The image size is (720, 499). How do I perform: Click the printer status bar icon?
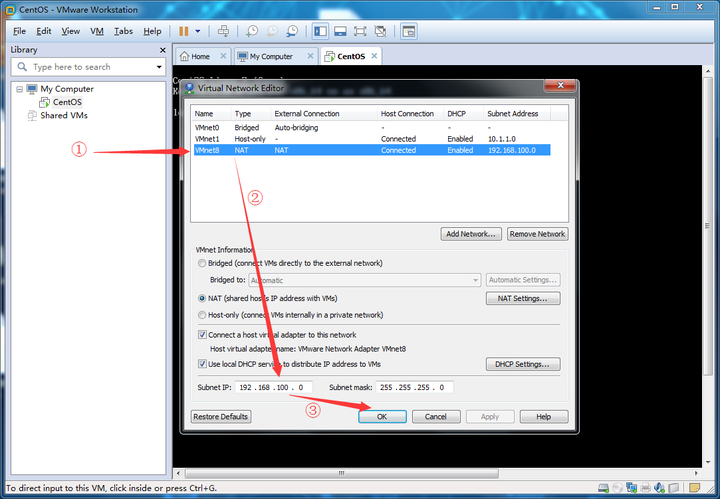646,488
